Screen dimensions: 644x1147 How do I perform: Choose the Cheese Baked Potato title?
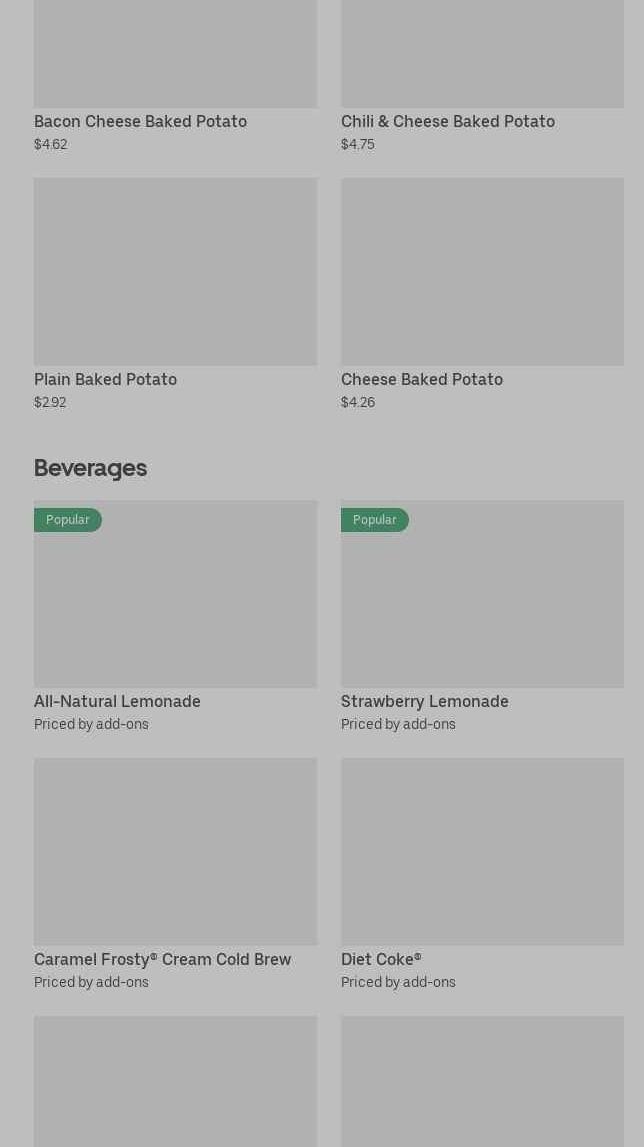click(x=421, y=379)
